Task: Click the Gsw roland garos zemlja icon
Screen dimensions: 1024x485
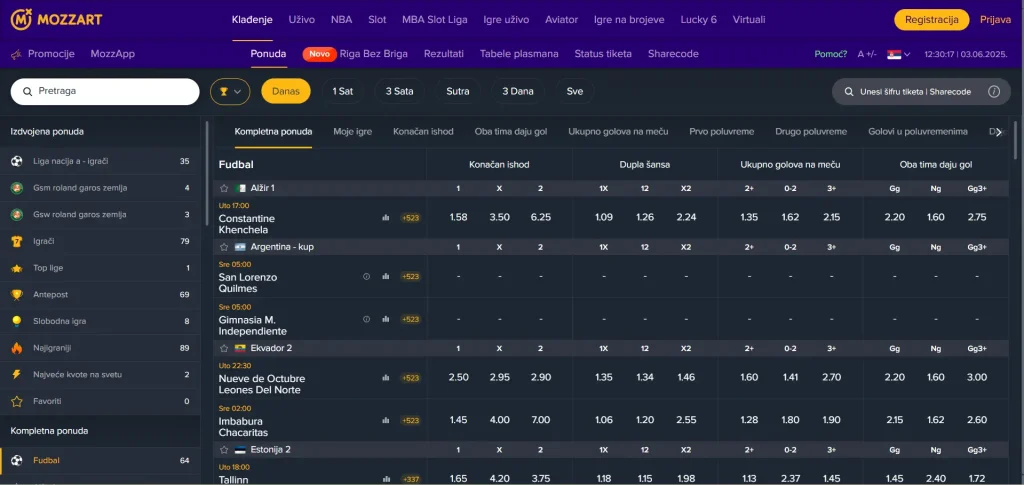Action: 17,215
